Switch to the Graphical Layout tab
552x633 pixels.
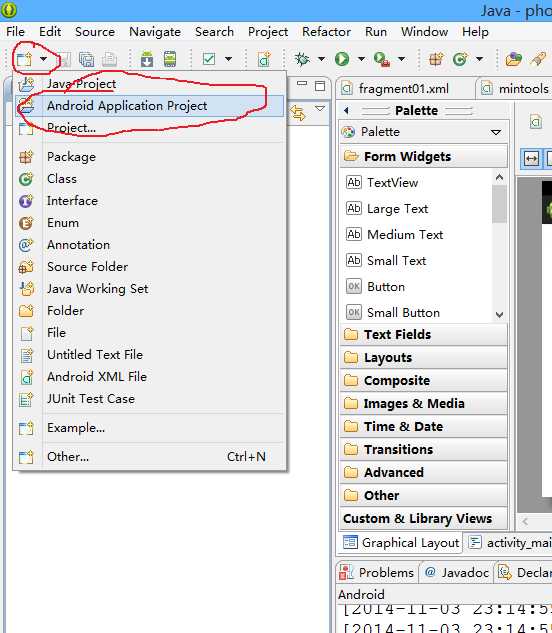click(401, 543)
